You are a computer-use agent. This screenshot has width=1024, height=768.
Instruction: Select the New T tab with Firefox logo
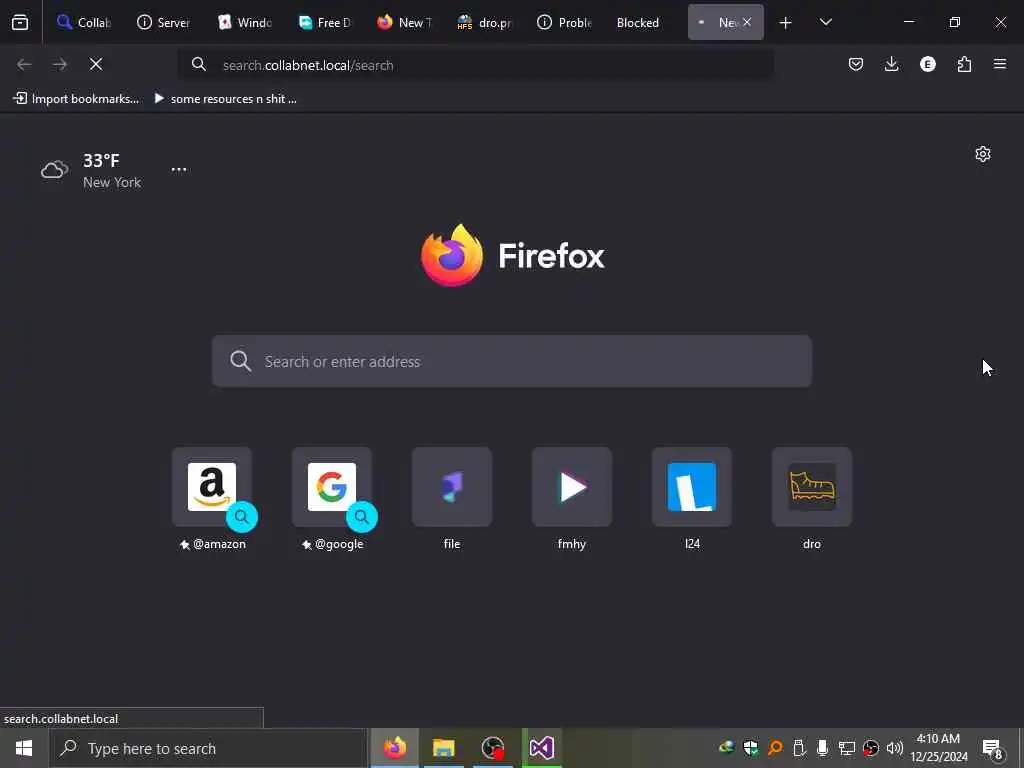[x=405, y=23]
